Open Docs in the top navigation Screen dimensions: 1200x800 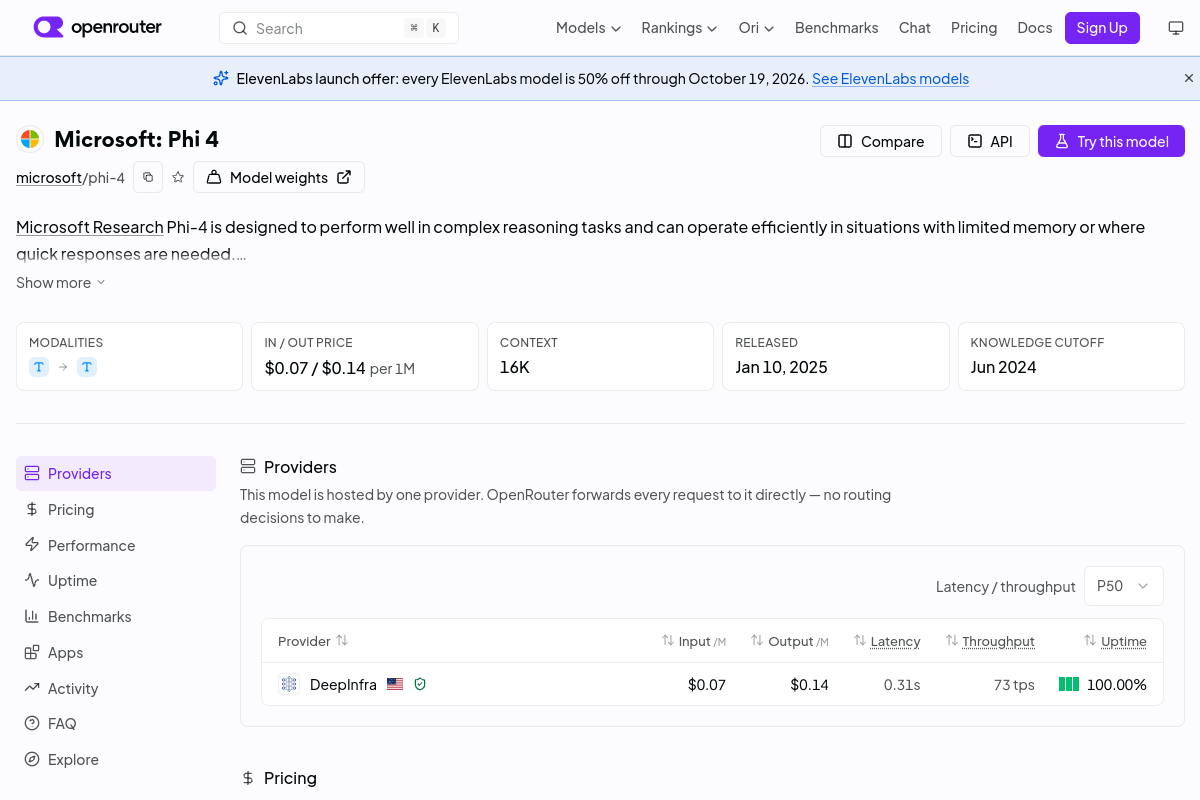[x=1035, y=28]
